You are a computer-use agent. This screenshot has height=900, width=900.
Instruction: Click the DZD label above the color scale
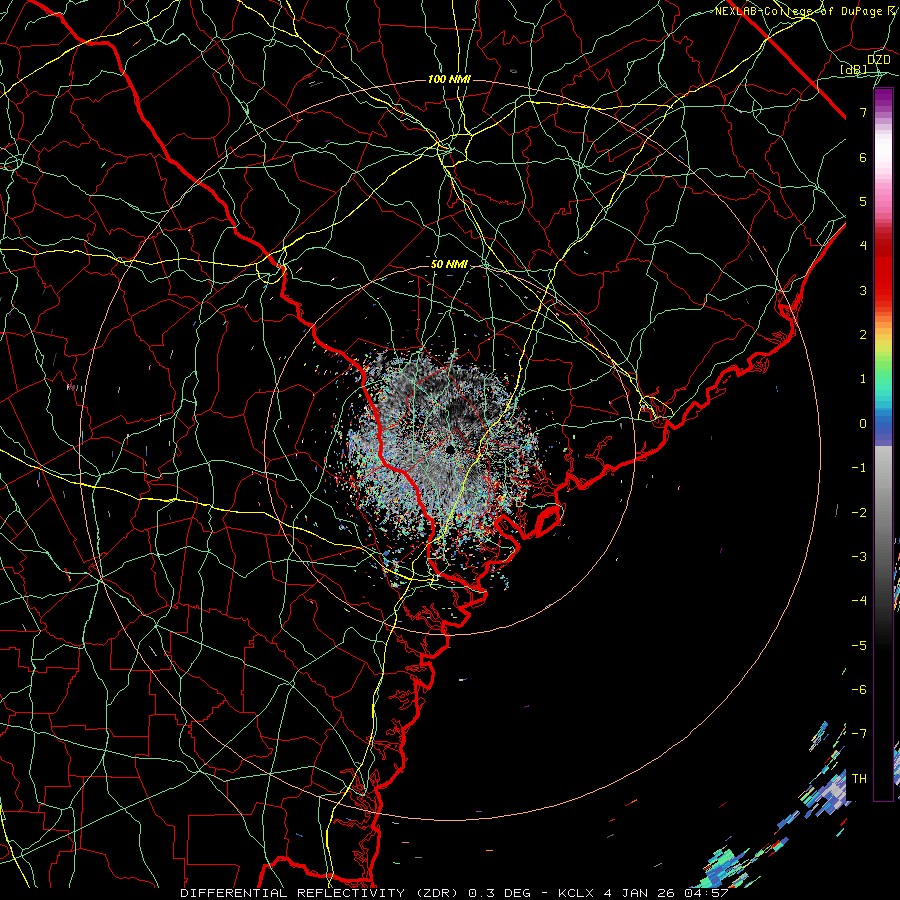pyautogui.click(x=879, y=59)
